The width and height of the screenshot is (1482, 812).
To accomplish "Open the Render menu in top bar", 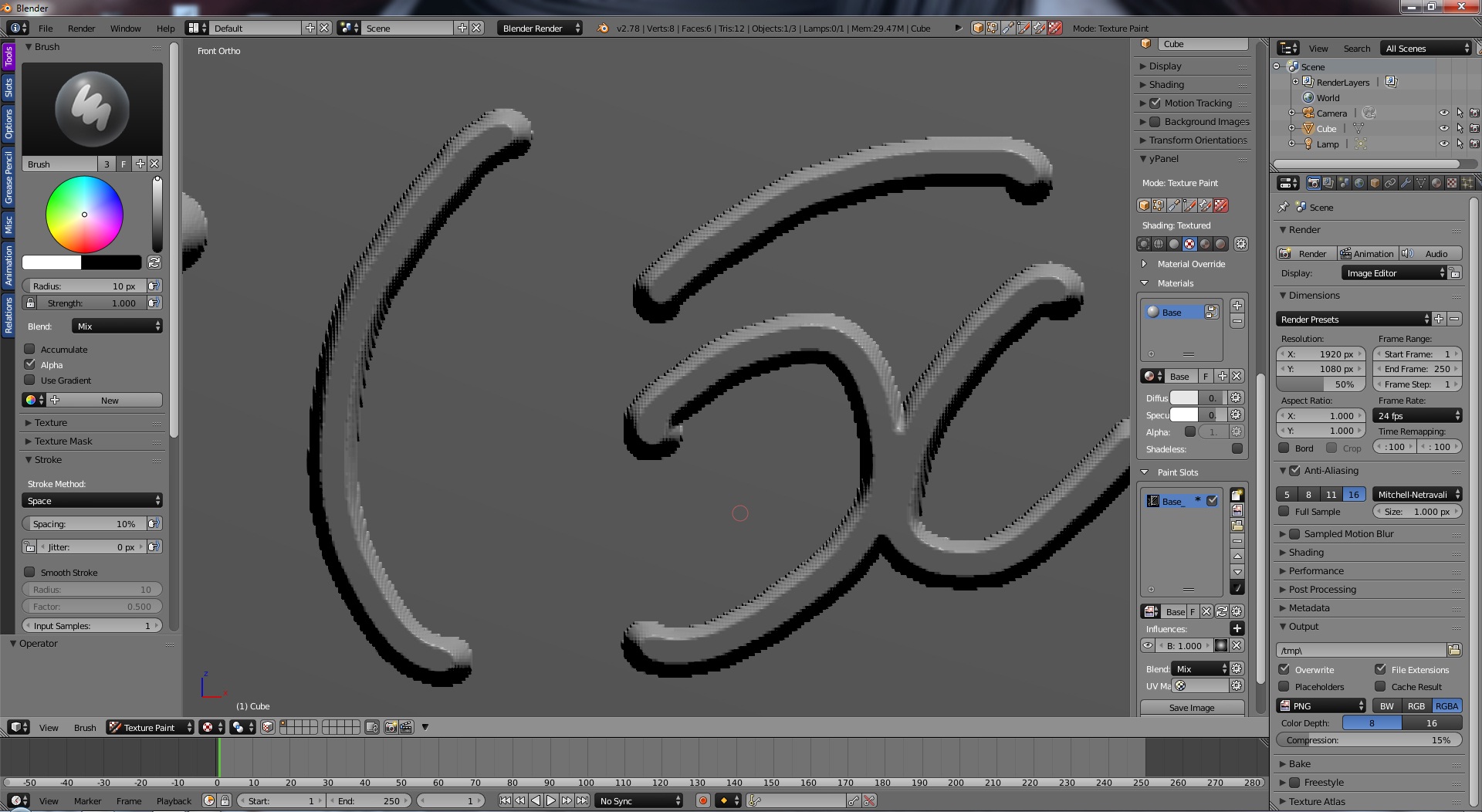I will click(x=81, y=28).
